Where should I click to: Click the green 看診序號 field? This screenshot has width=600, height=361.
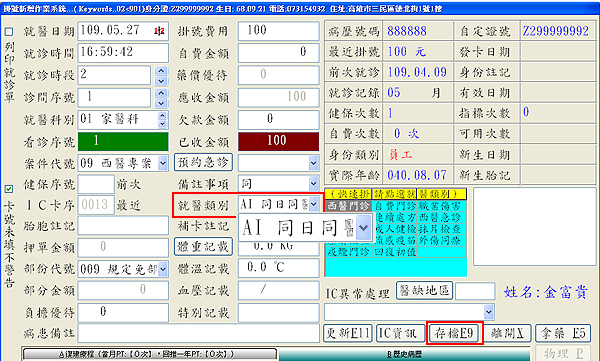click(x=123, y=141)
